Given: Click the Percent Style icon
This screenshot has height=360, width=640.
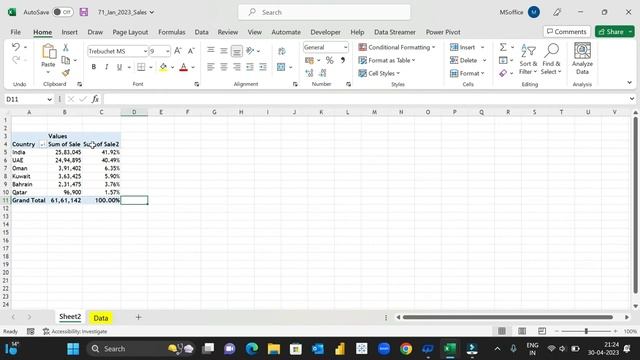Looking at the screenshot, I should pos(329,60).
